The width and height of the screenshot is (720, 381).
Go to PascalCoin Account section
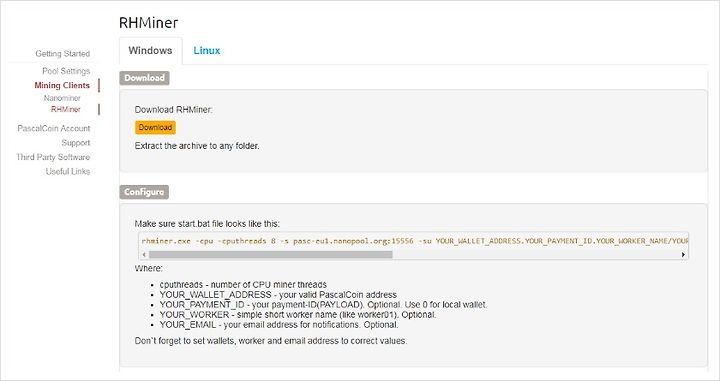pos(54,129)
